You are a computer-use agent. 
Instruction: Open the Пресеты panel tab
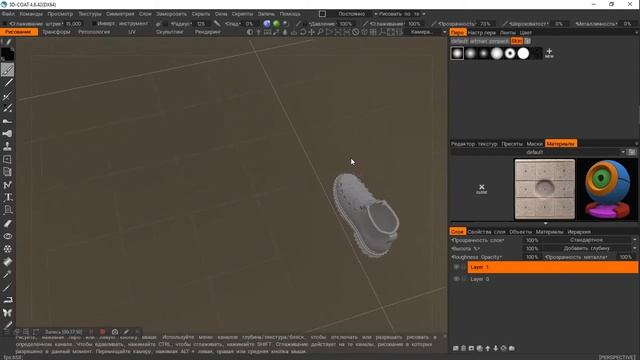(x=512, y=144)
